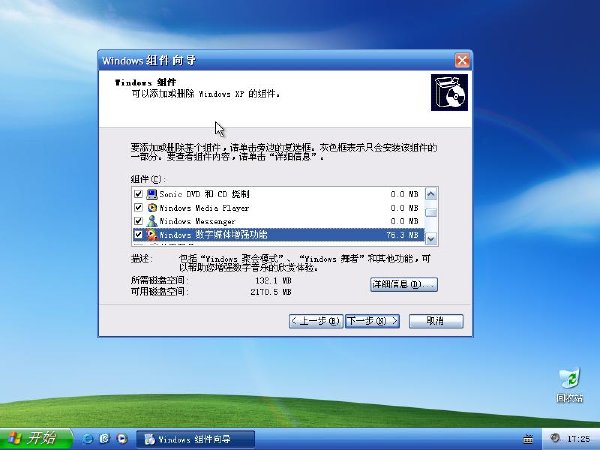Uncheck the Sonic DVD and CD burning checkbox
Image resolution: width=600 pixels, height=450 pixels.
click(x=138, y=194)
